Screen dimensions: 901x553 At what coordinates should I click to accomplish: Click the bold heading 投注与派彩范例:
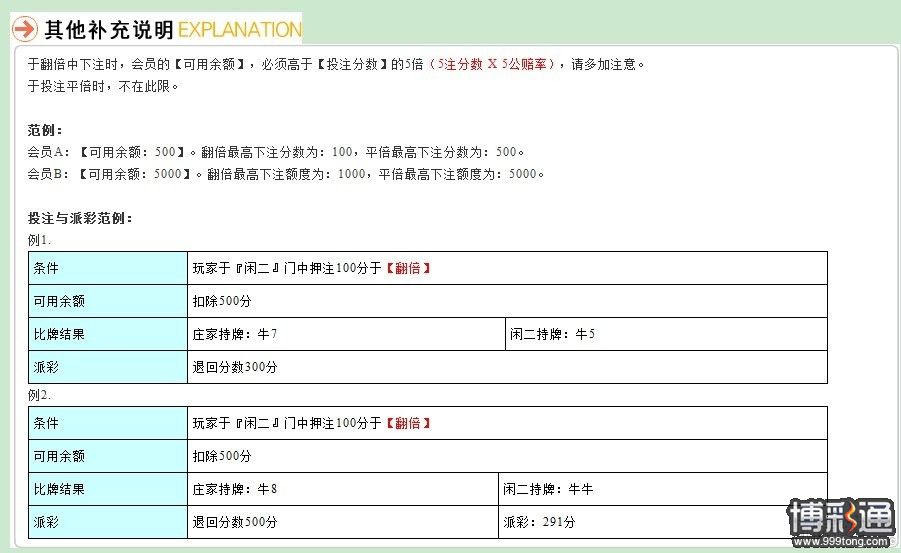point(80,218)
